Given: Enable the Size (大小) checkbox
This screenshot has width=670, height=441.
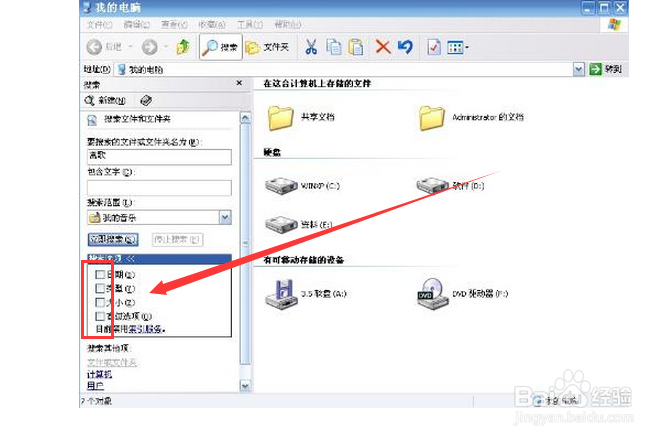Looking at the screenshot, I should 100,303.
